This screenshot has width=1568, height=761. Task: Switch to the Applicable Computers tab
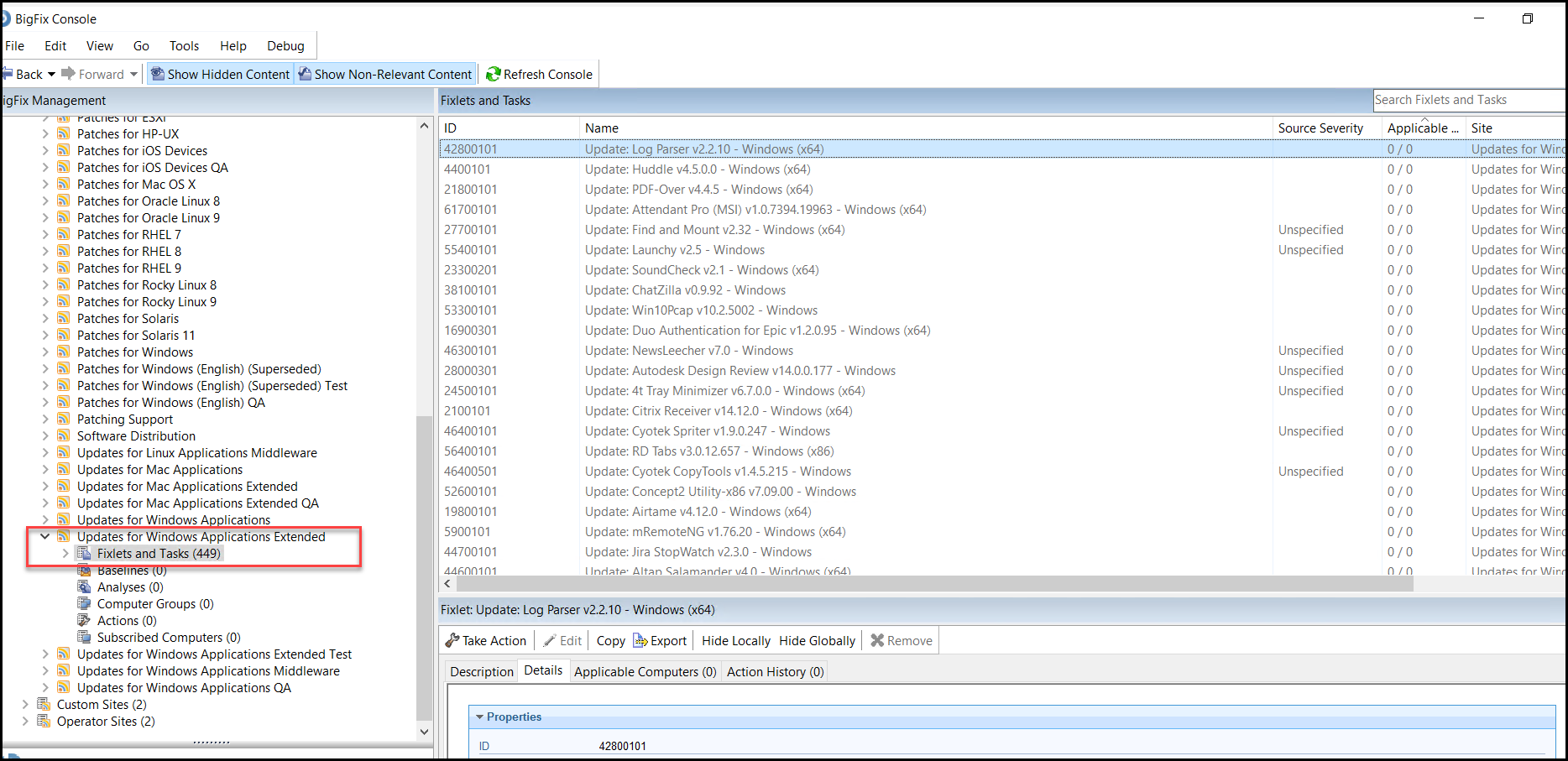pos(644,671)
